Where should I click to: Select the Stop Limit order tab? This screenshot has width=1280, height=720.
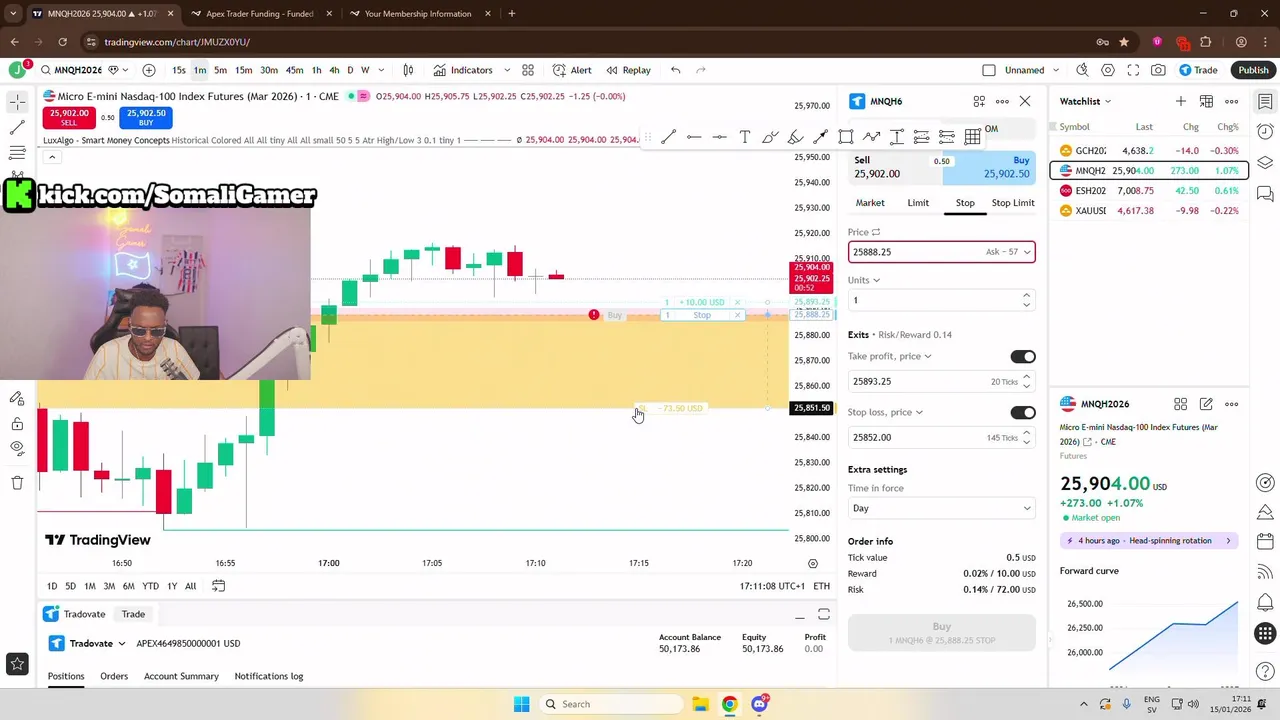click(1013, 203)
